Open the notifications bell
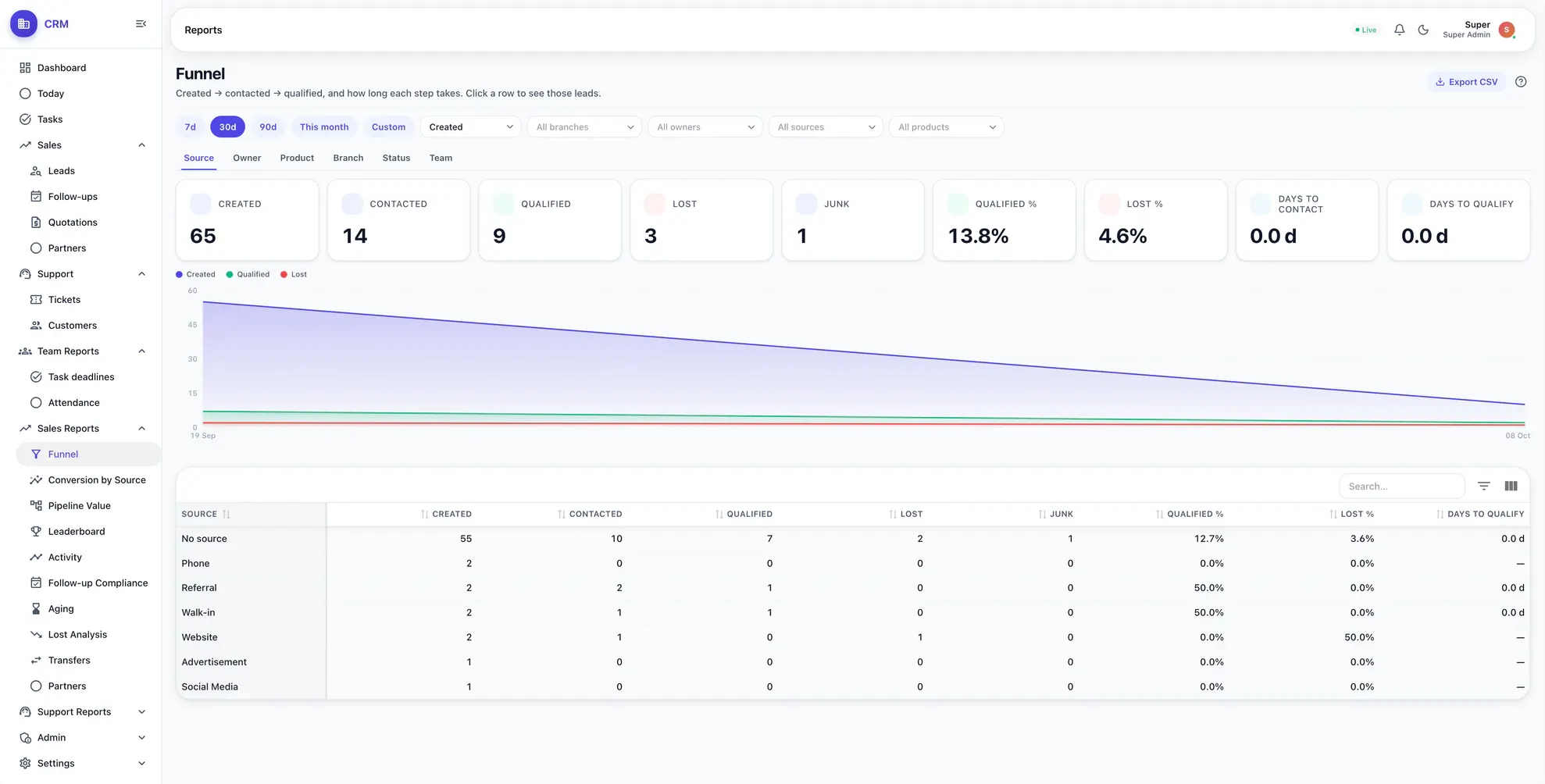The width and height of the screenshot is (1545, 784). click(x=1399, y=30)
